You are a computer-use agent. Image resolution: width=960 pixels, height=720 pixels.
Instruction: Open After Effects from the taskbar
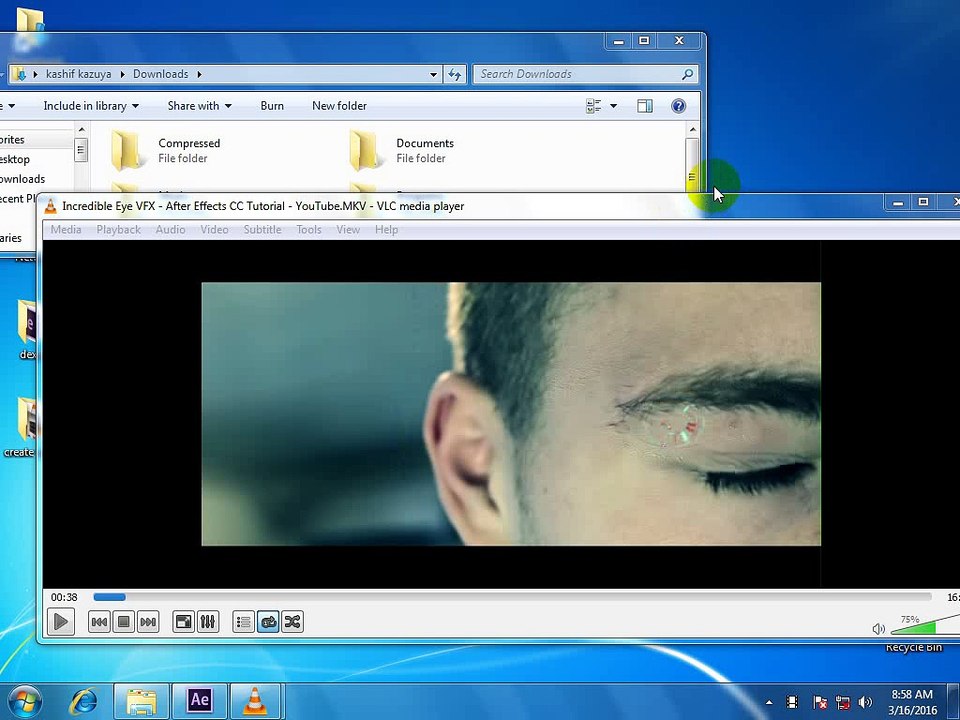pos(199,700)
